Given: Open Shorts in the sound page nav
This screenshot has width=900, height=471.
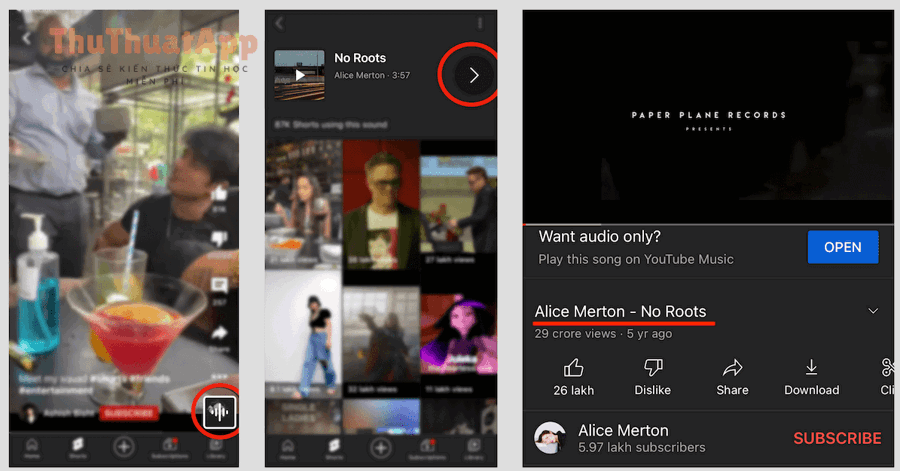Looking at the screenshot, I should [334, 449].
